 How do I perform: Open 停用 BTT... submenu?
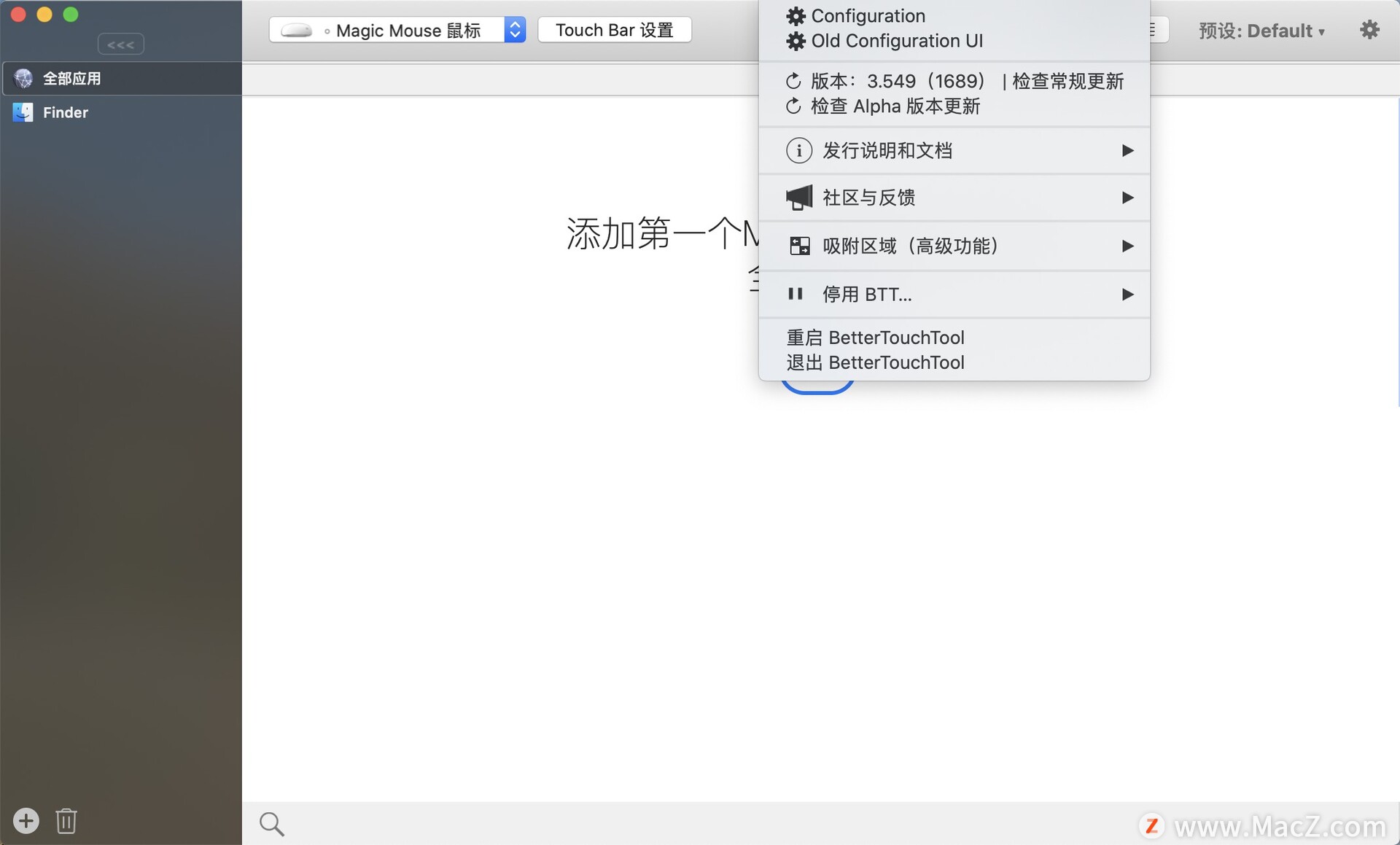click(x=954, y=295)
